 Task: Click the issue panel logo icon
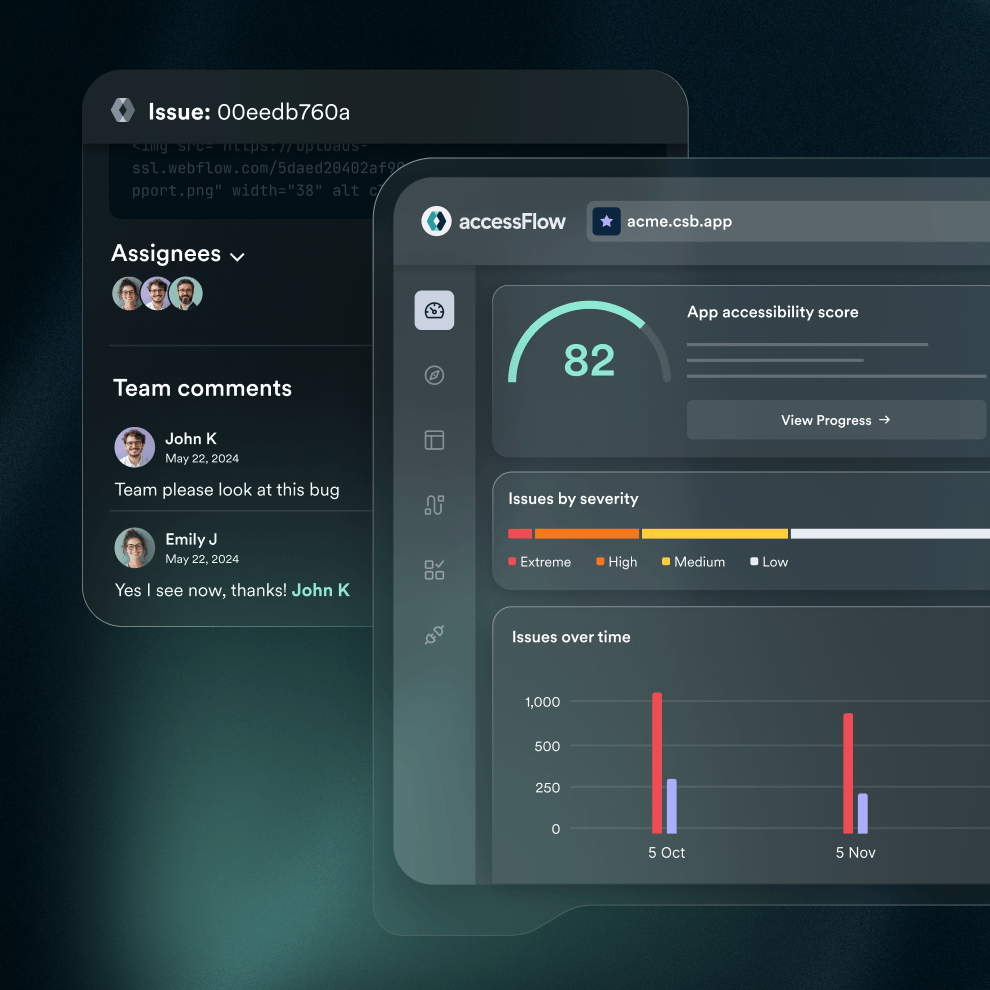[123, 111]
